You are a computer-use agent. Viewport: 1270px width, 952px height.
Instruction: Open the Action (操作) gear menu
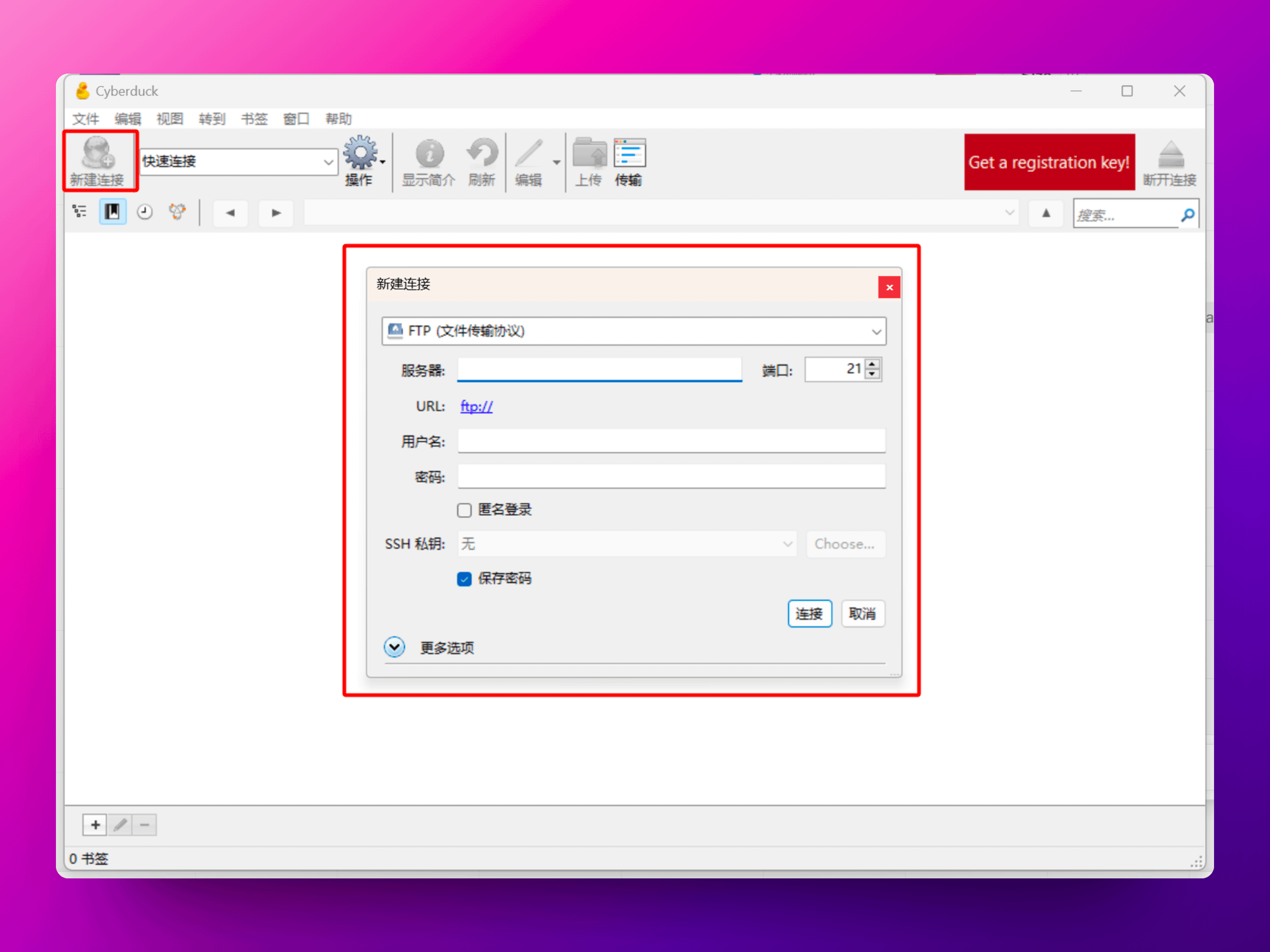click(x=361, y=154)
